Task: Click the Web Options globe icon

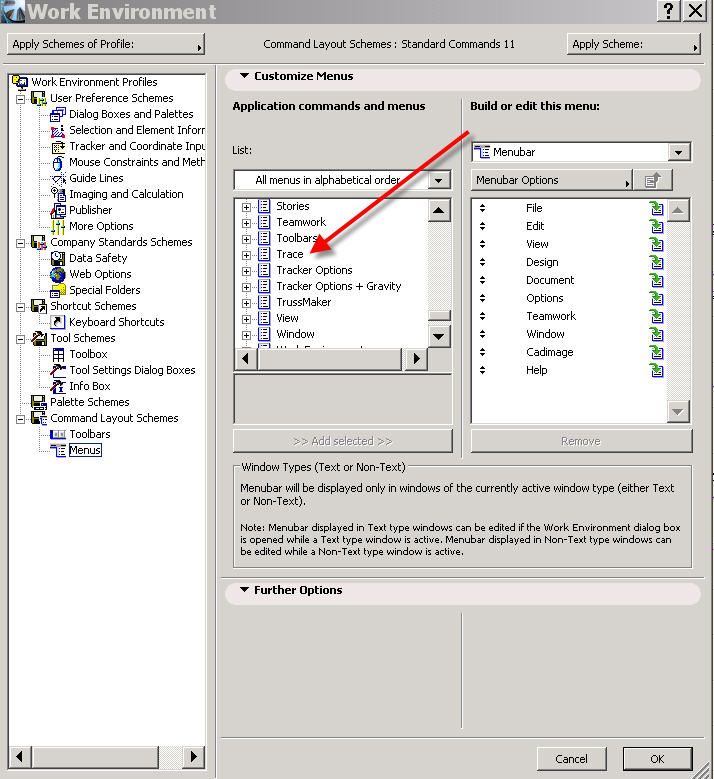Action: pyautogui.click(x=58, y=274)
